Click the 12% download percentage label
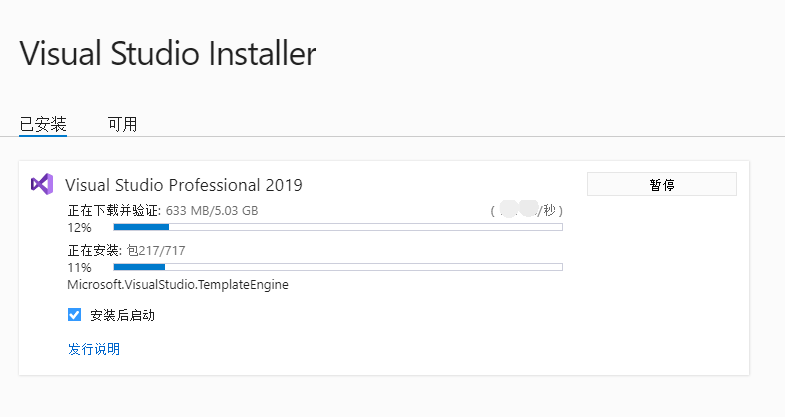Screen dimensions: 785x417 tap(79, 228)
